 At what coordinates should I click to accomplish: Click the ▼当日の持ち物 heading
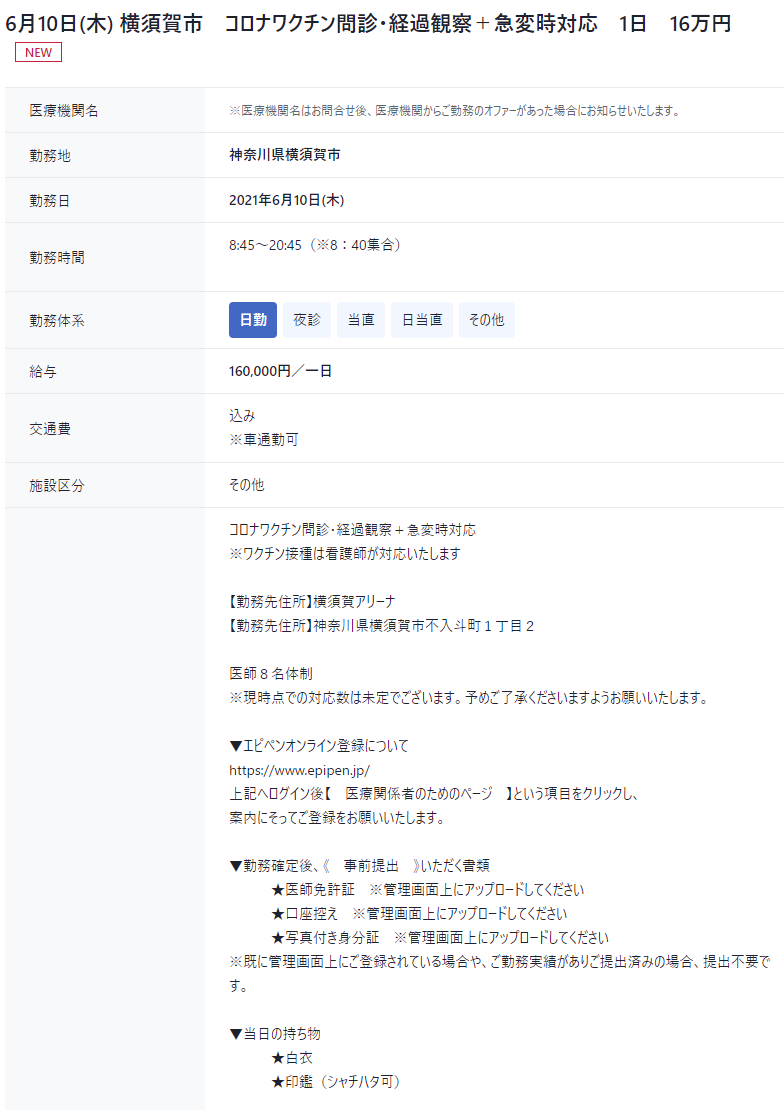click(275, 1034)
